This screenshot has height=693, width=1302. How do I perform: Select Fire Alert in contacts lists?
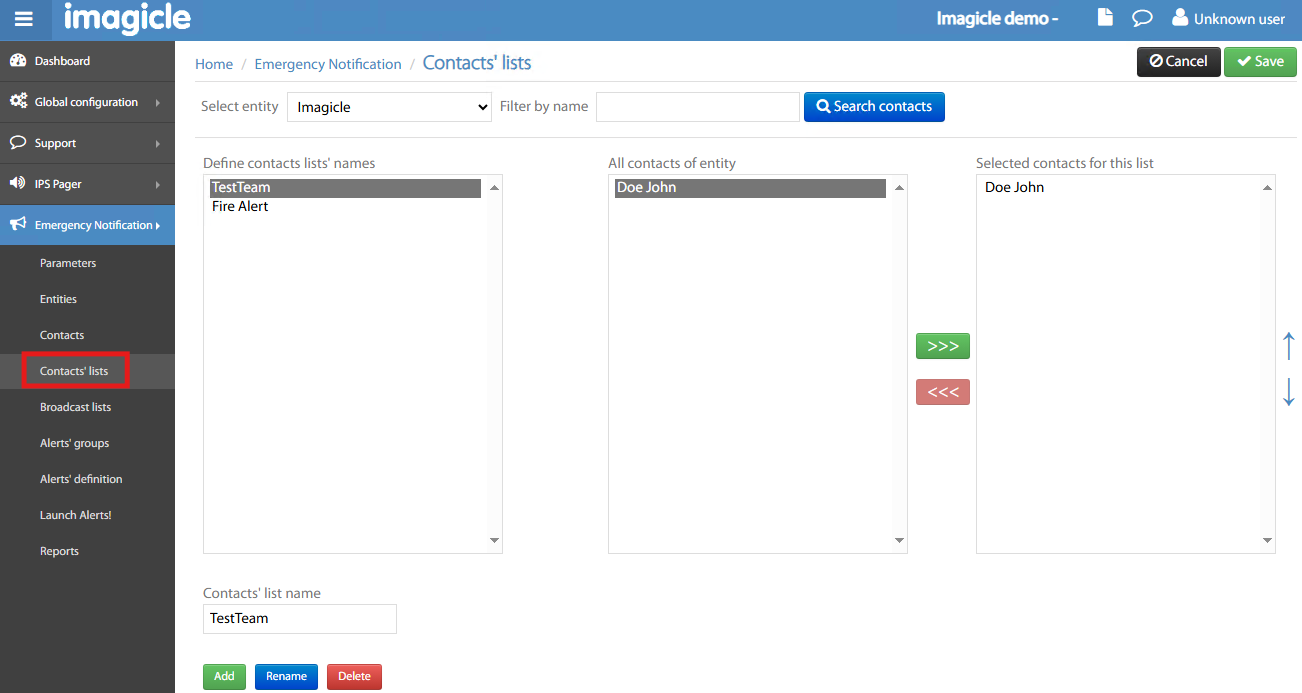click(x=240, y=207)
